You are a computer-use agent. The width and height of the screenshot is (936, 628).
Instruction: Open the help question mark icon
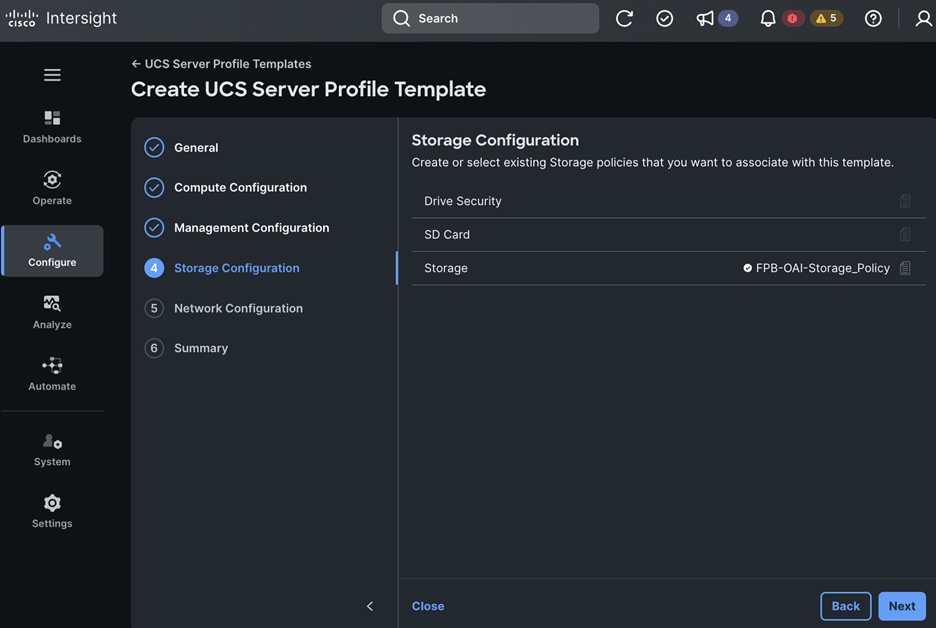pos(873,19)
